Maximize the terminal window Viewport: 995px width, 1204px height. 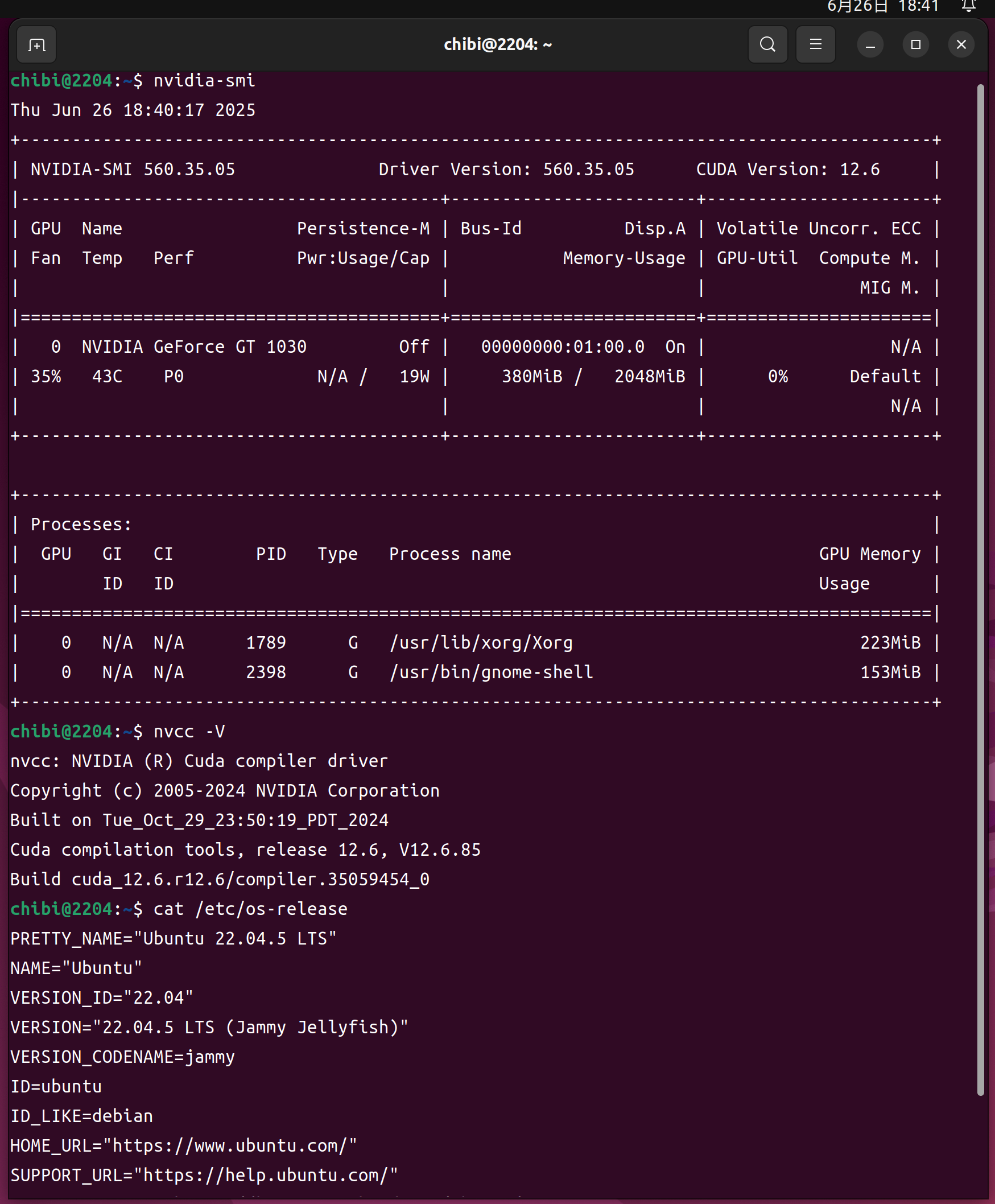(x=915, y=45)
